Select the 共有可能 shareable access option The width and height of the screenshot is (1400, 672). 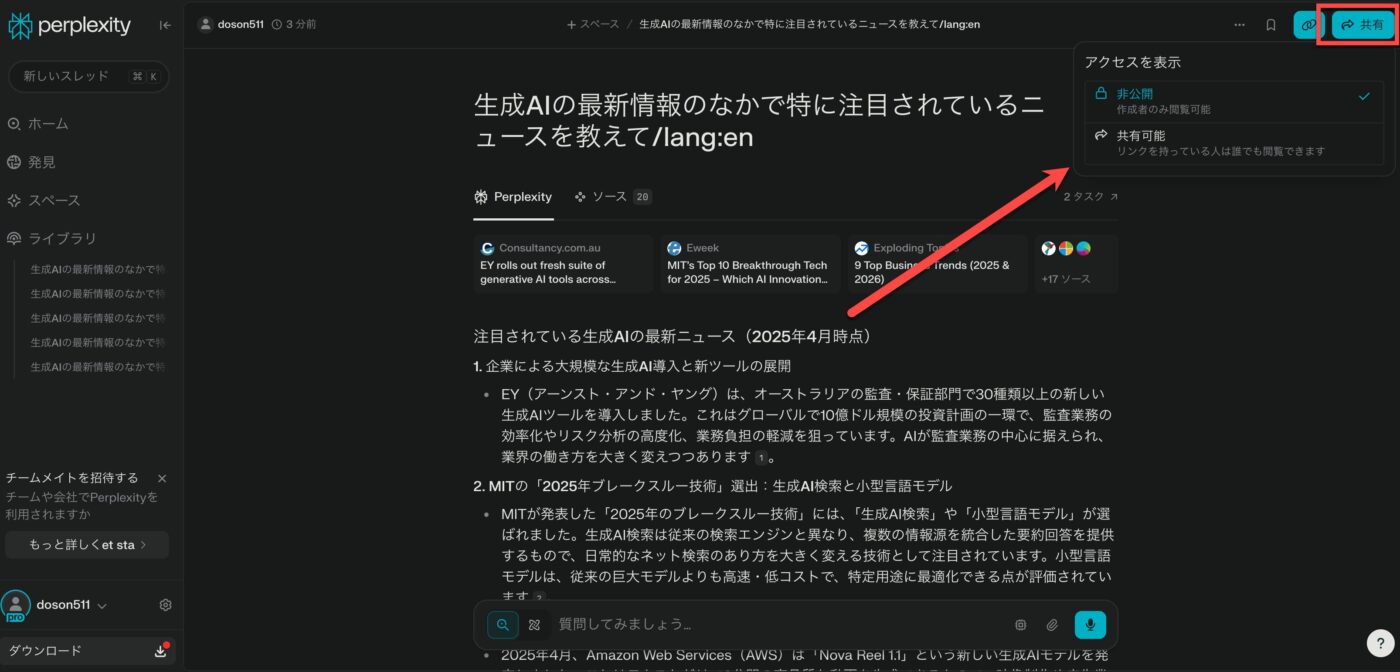pos(1233,142)
